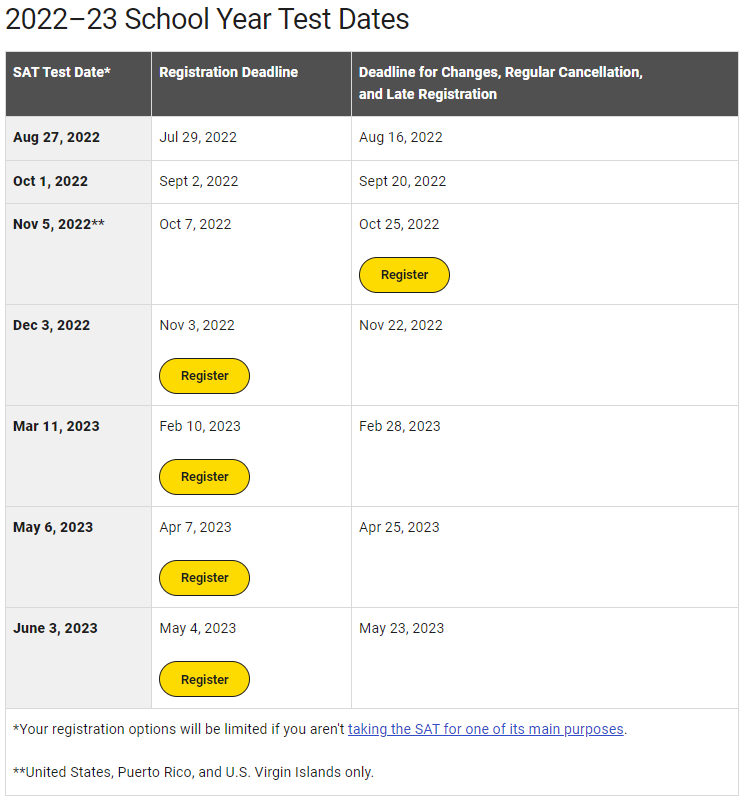Click Register button for Nov 5, 2022 test

(404, 275)
